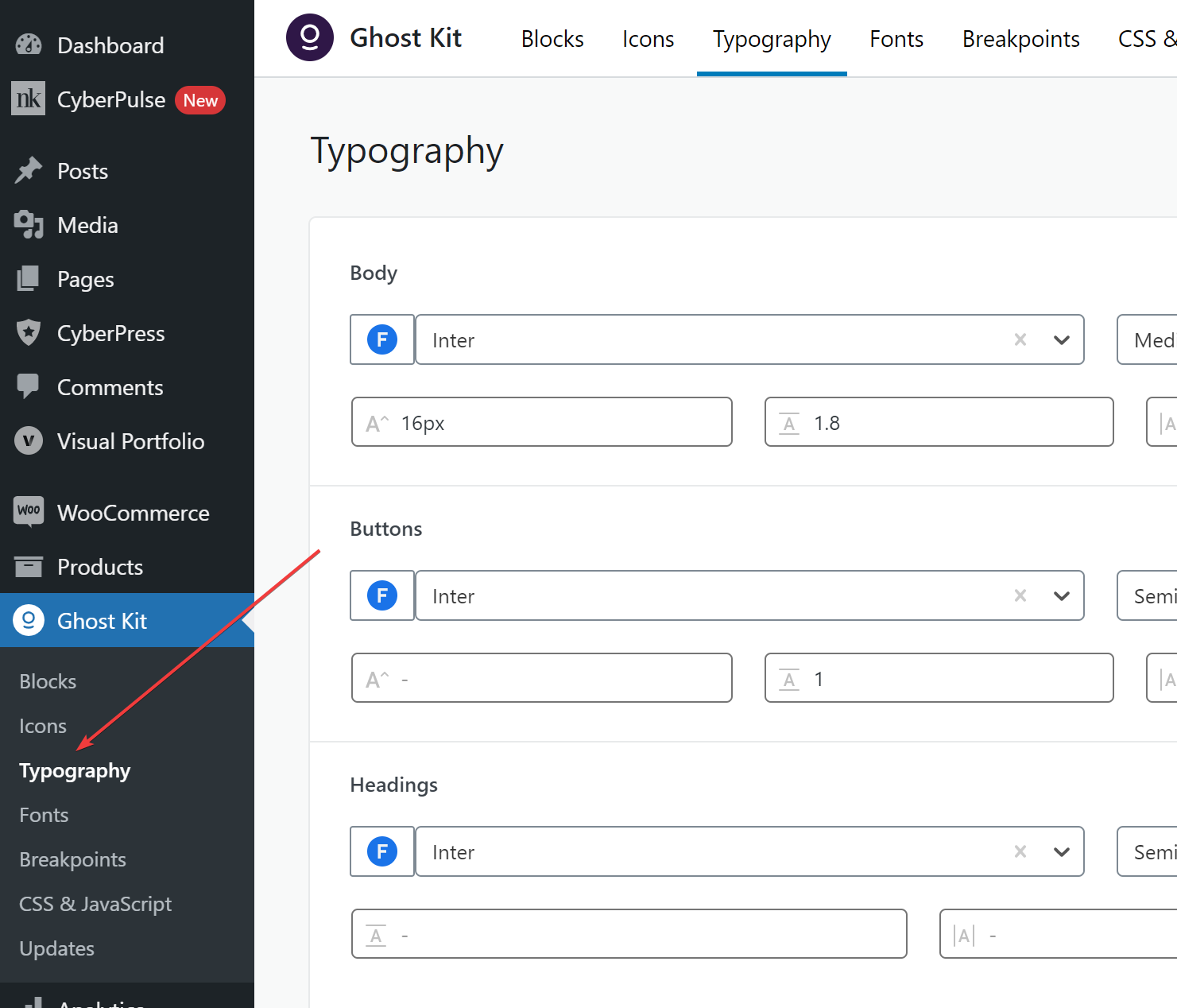Click the Buttons line height field

(x=939, y=678)
